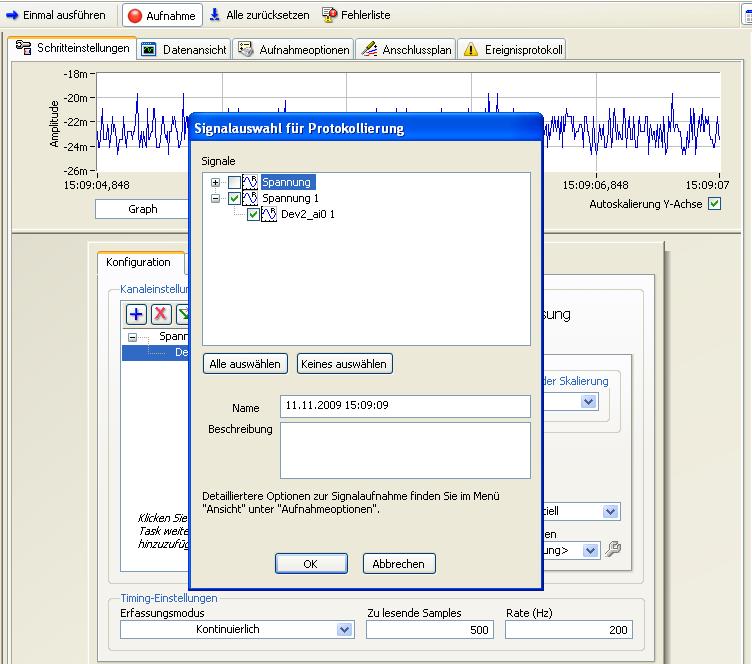Image resolution: width=752 pixels, height=664 pixels.
Task: Toggle Autoskalierung Y-Achse checkbox
Action: [714, 204]
